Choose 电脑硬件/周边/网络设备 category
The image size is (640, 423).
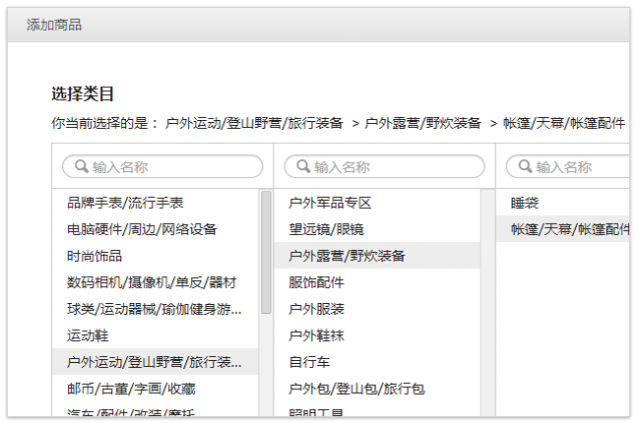coord(142,229)
